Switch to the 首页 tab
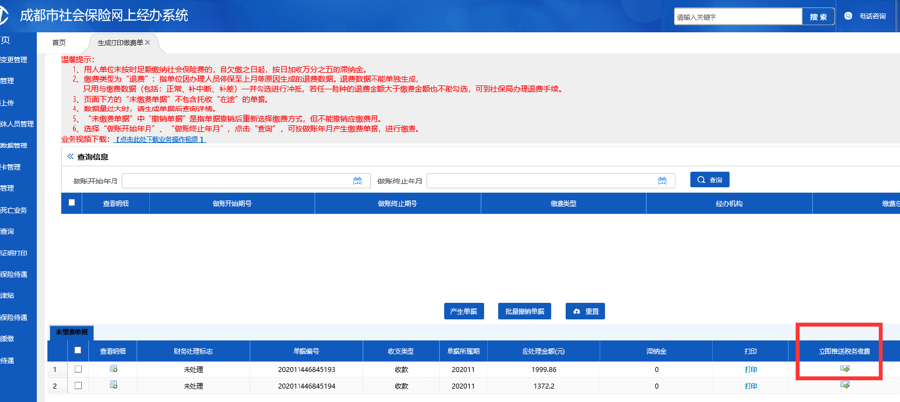Viewport: 900px width, 402px height. (x=59, y=43)
